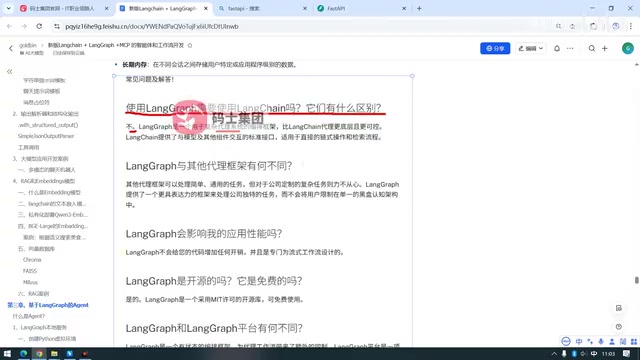Click heading LangGraph会影响我的应用性能吗?
640x360 pixels.
tap(204, 233)
